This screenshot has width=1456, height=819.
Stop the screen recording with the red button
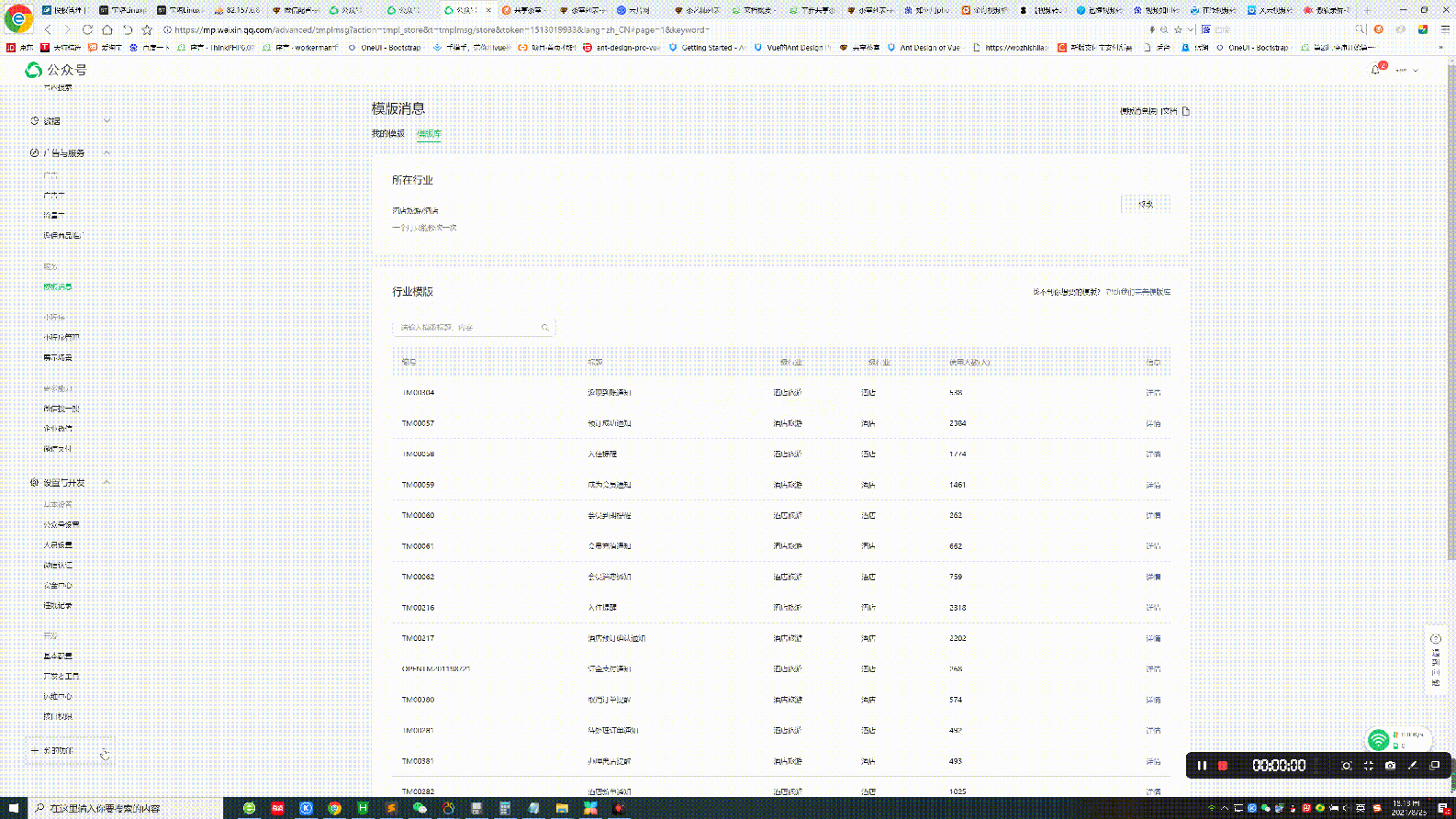1223,766
